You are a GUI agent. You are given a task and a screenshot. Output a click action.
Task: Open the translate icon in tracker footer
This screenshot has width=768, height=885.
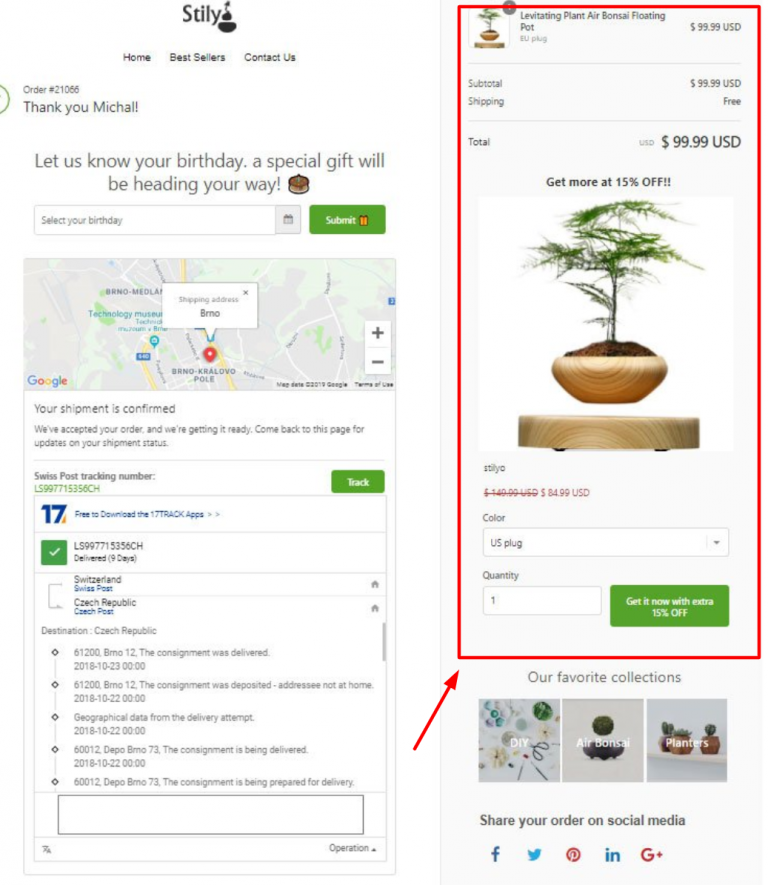click(47, 849)
